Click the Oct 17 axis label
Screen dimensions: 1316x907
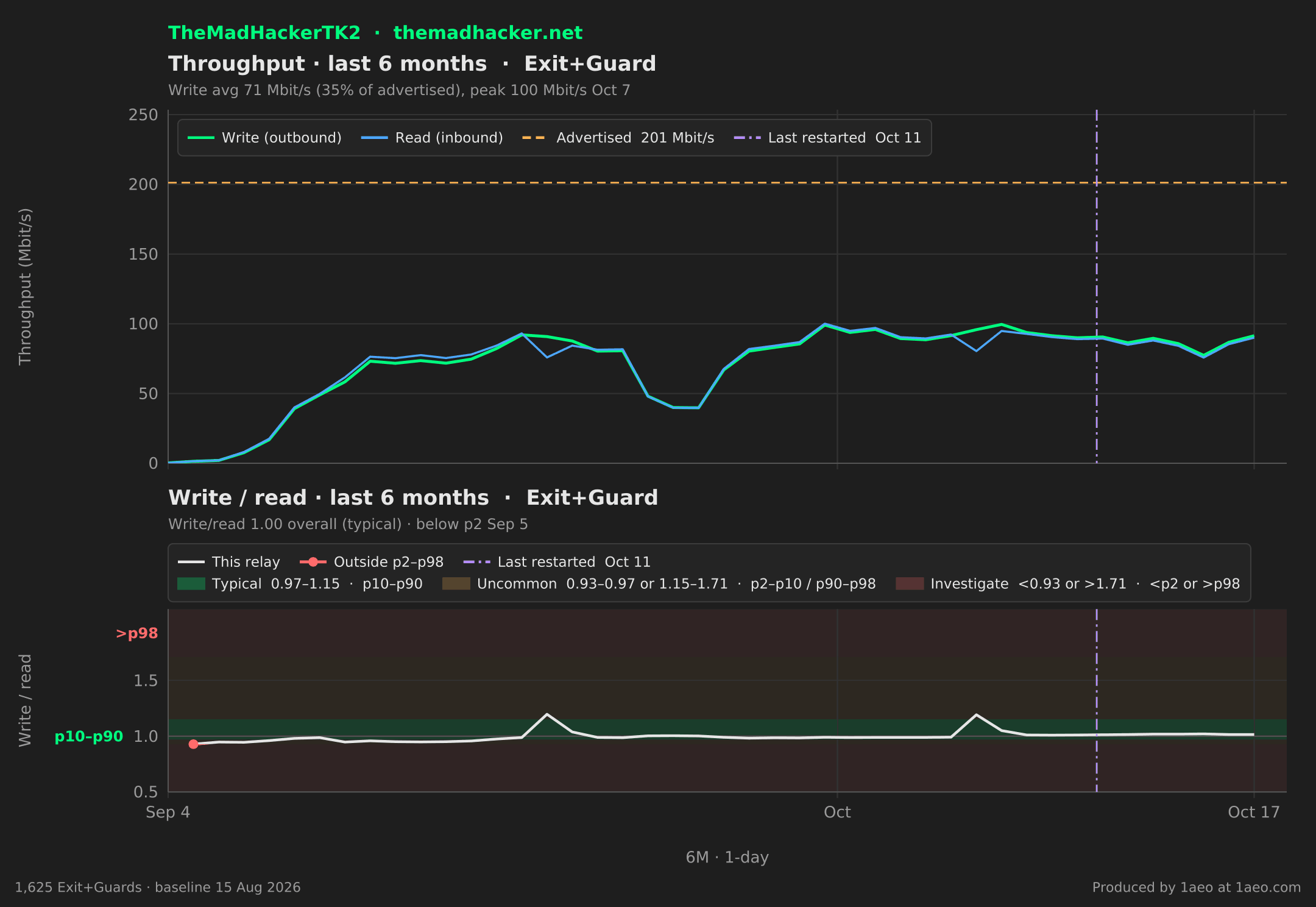pyautogui.click(x=1254, y=813)
